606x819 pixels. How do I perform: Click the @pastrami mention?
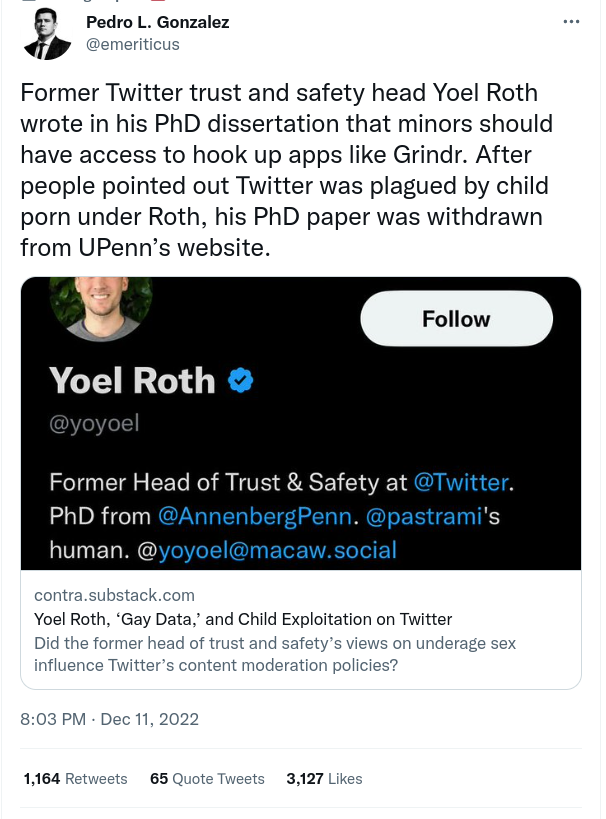pyautogui.click(x=425, y=516)
